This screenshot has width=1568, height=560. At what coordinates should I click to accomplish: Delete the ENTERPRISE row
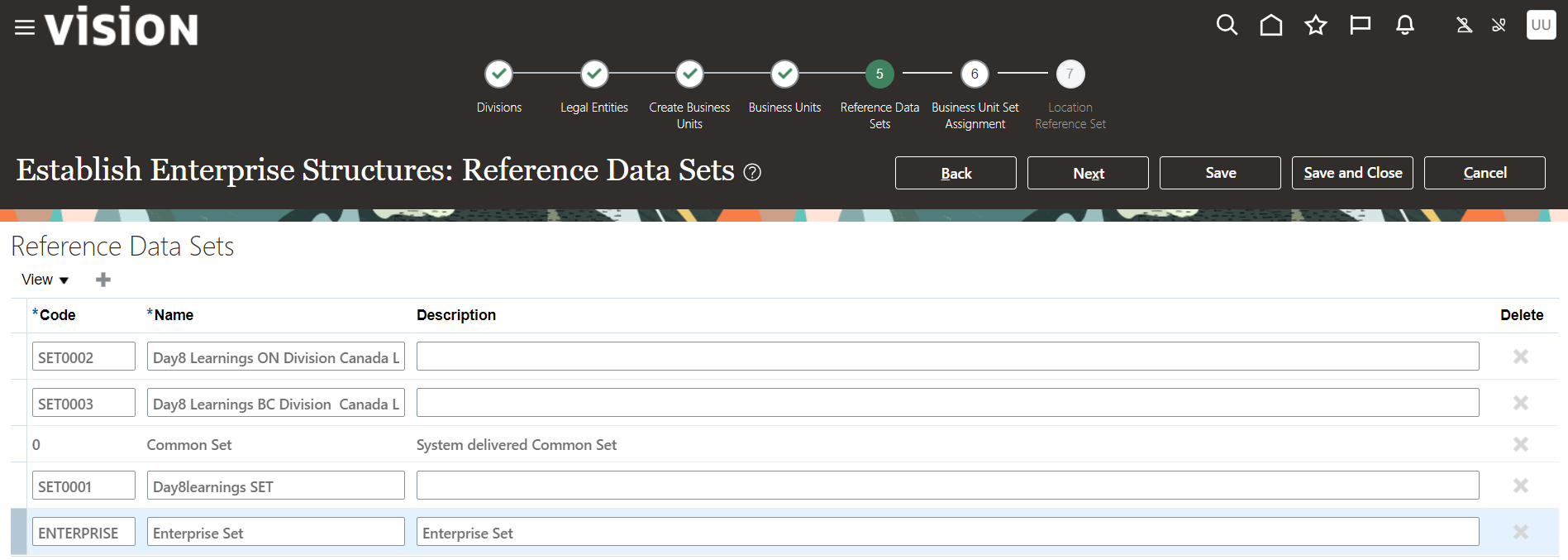[1520, 532]
